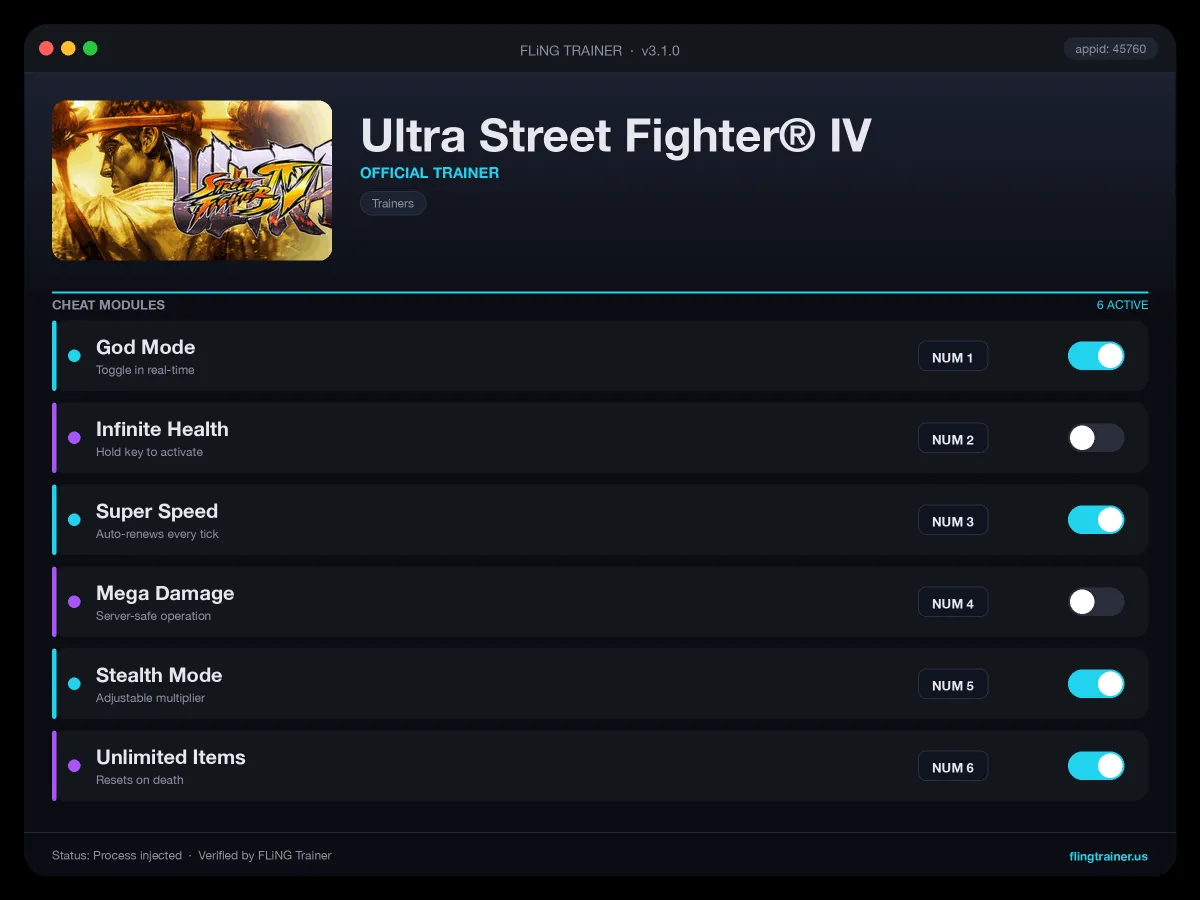Viewport: 1200px width, 900px height.
Task: Click the appid: 45760 badge
Action: click(1111, 48)
